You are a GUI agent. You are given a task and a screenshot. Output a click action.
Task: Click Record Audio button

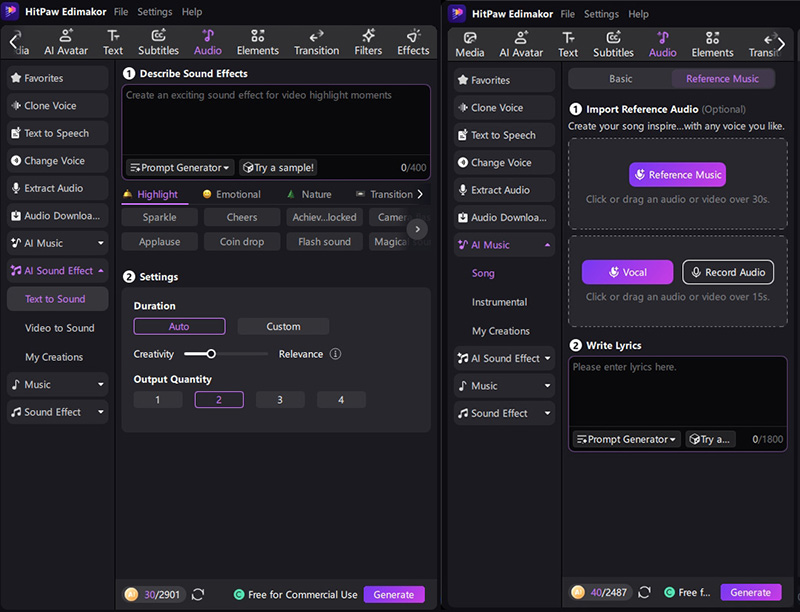pyautogui.click(x=728, y=272)
